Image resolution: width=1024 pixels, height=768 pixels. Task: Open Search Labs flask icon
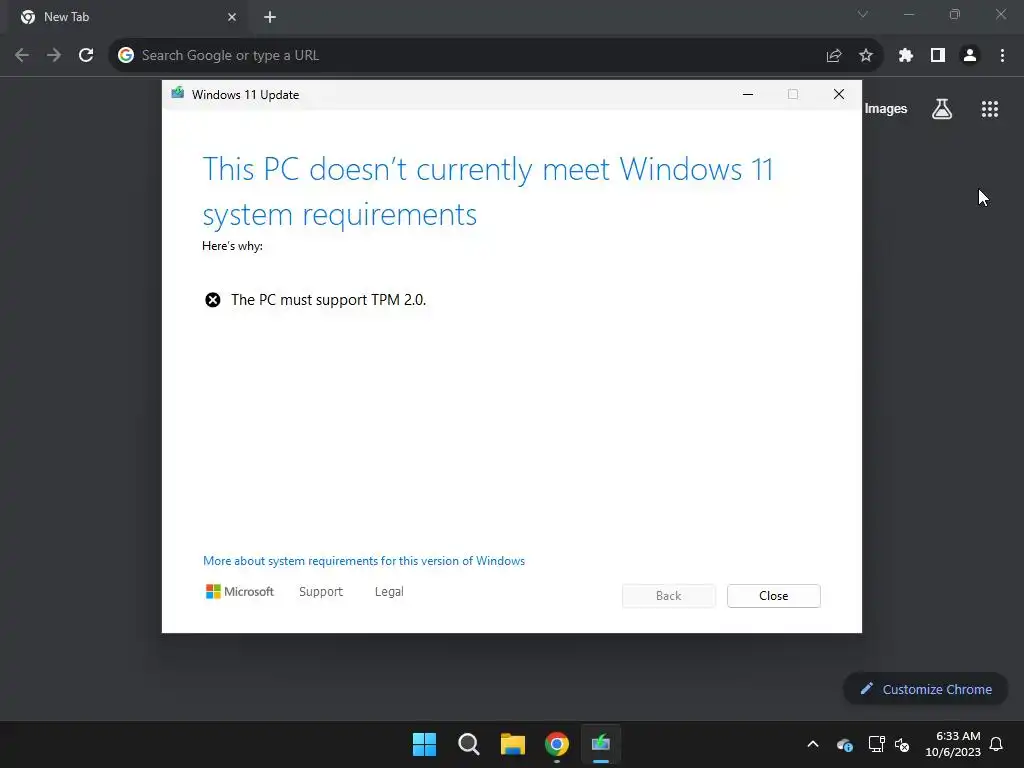point(942,108)
